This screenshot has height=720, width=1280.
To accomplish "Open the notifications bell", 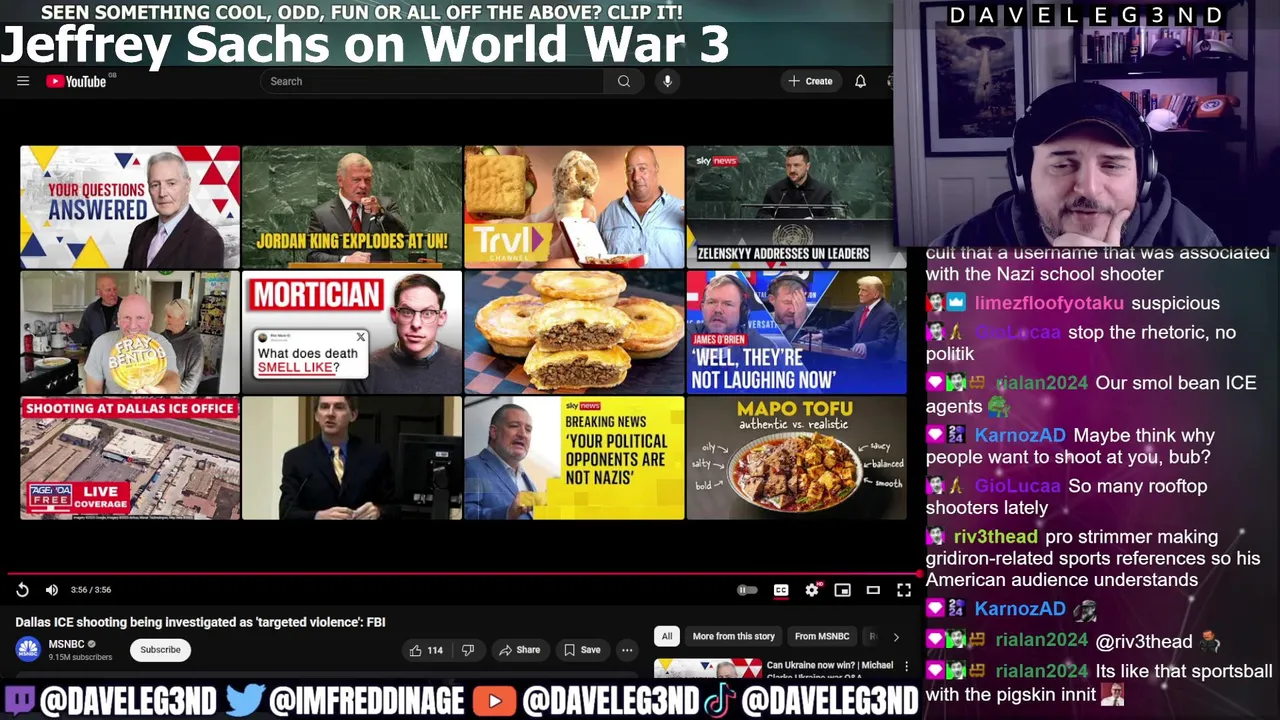I will [x=860, y=81].
